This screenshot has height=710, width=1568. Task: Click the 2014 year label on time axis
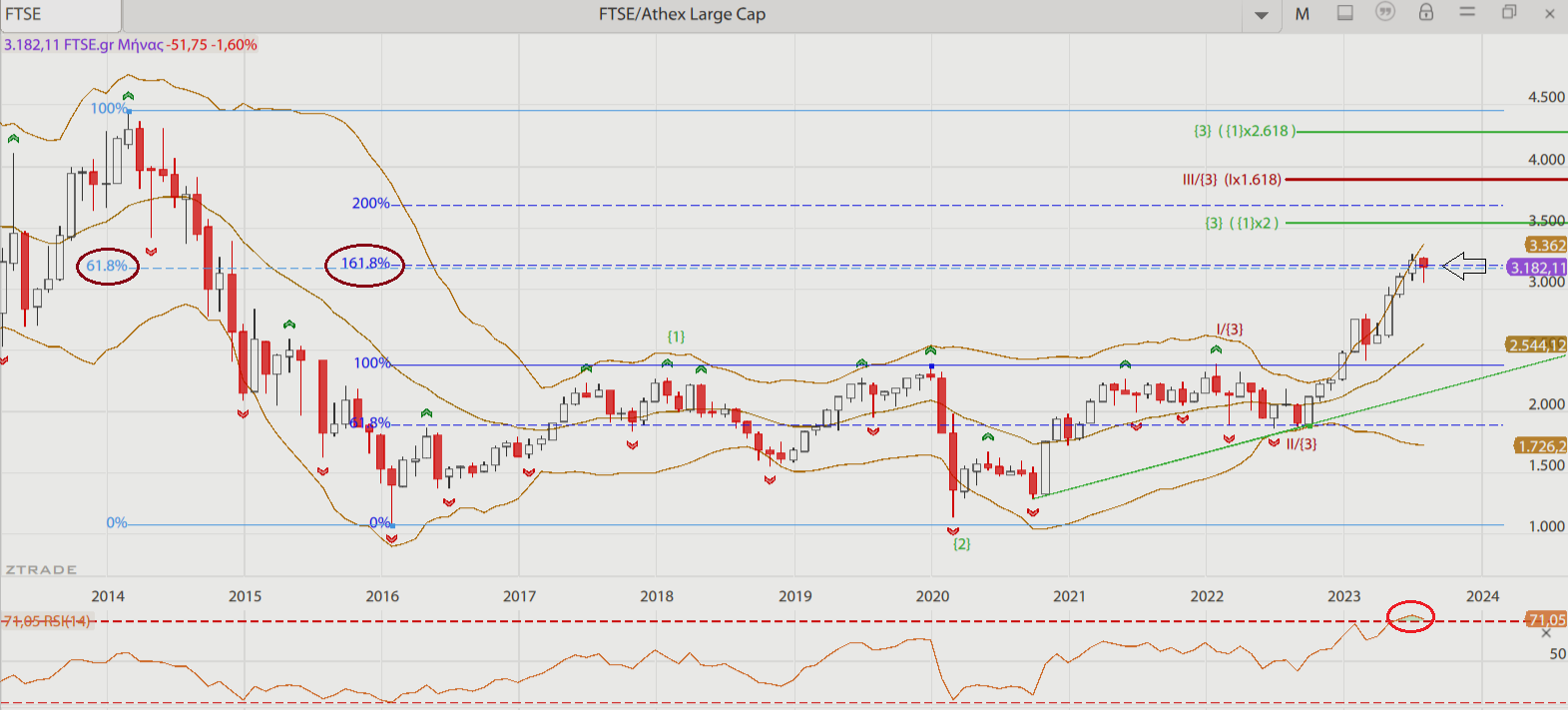pos(108,596)
